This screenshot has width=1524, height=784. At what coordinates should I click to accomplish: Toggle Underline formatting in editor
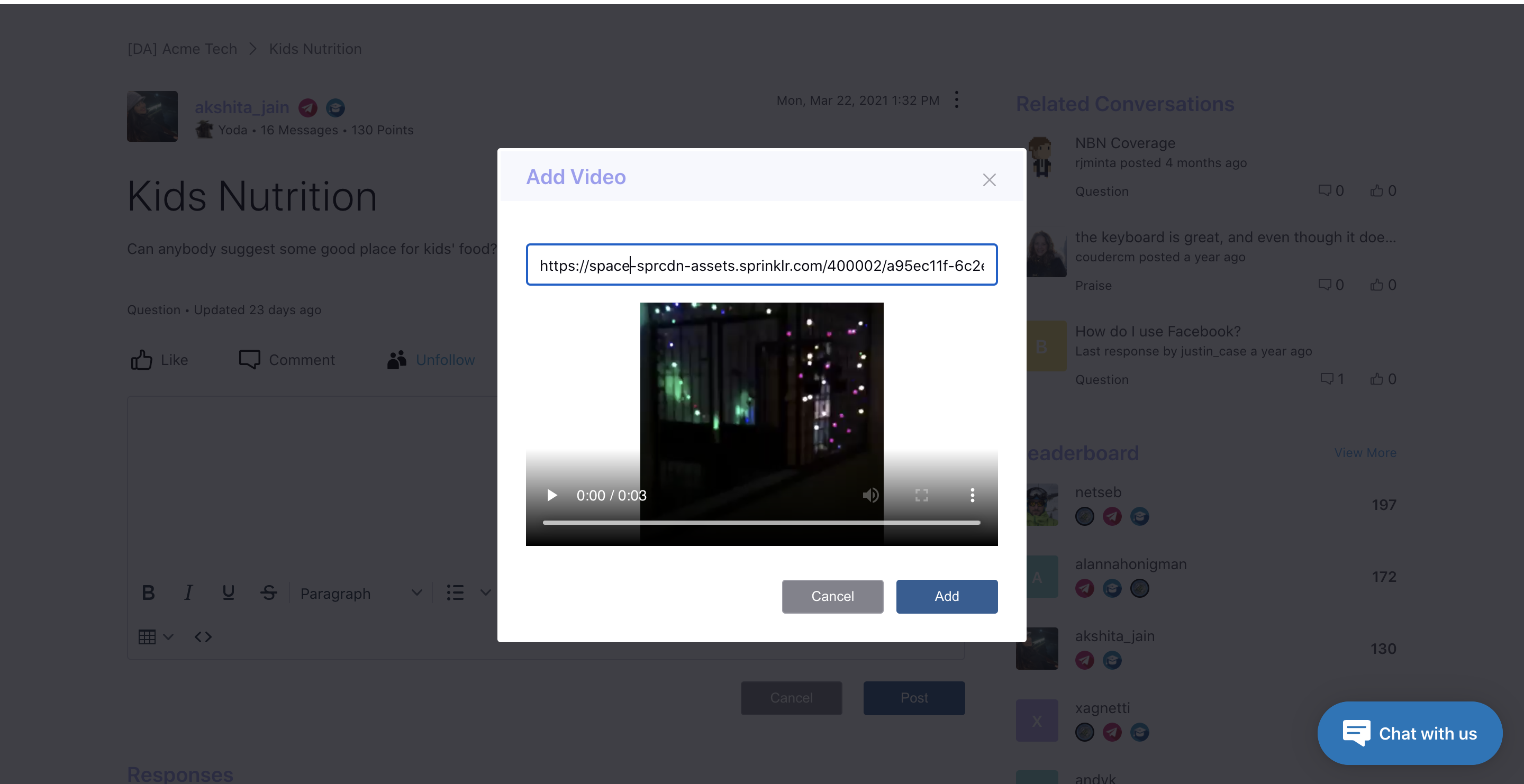coord(229,592)
